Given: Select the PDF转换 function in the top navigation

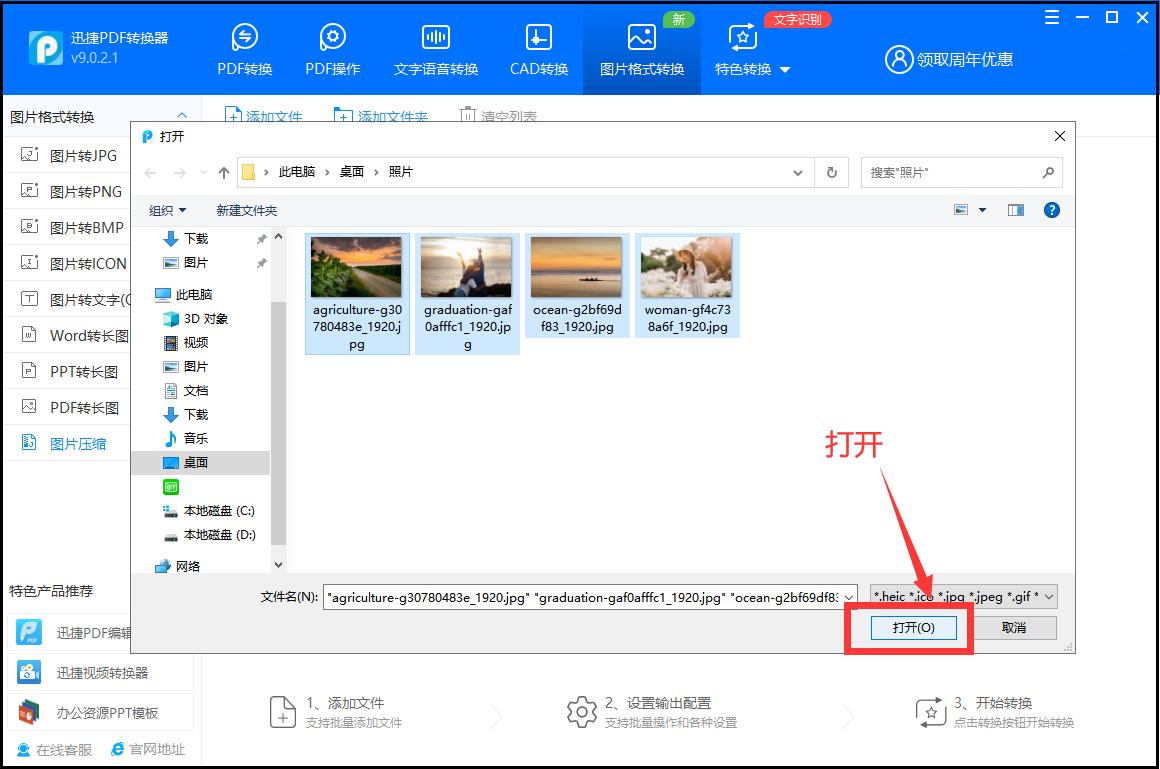Looking at the screenshot, I should [x=244, y=47].
